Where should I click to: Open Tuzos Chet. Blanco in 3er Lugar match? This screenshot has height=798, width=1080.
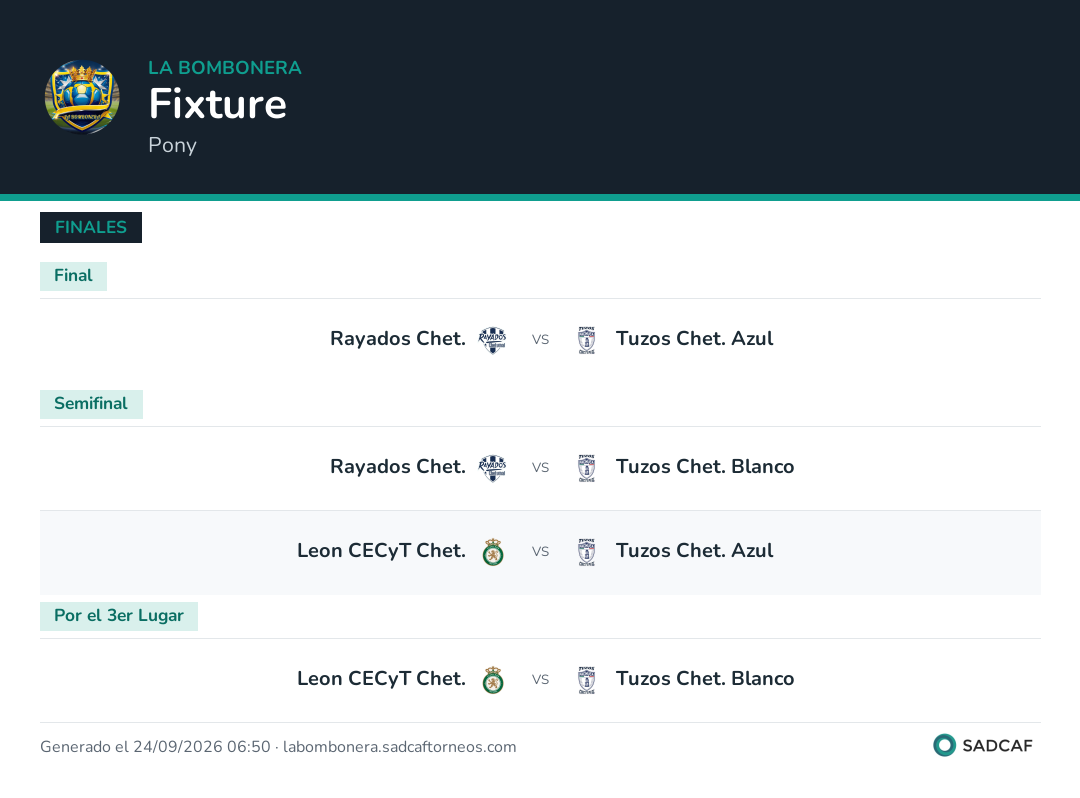click(x=705, y=679)
